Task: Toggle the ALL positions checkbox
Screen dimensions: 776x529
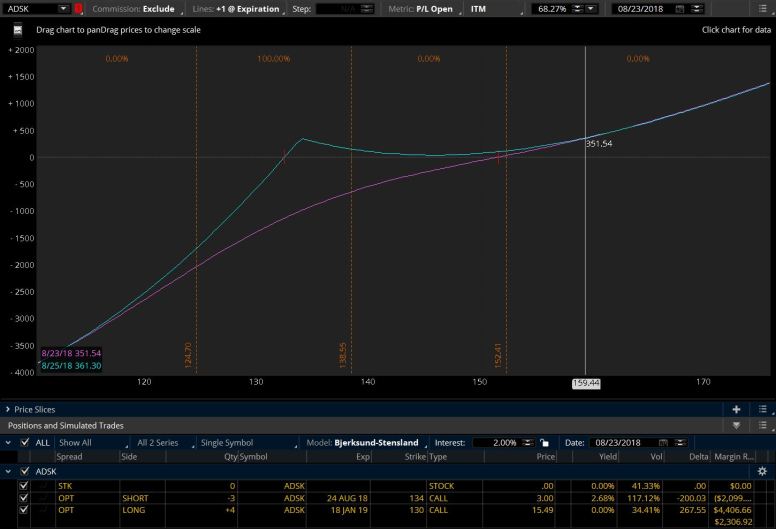Action: tap(24, 442)
